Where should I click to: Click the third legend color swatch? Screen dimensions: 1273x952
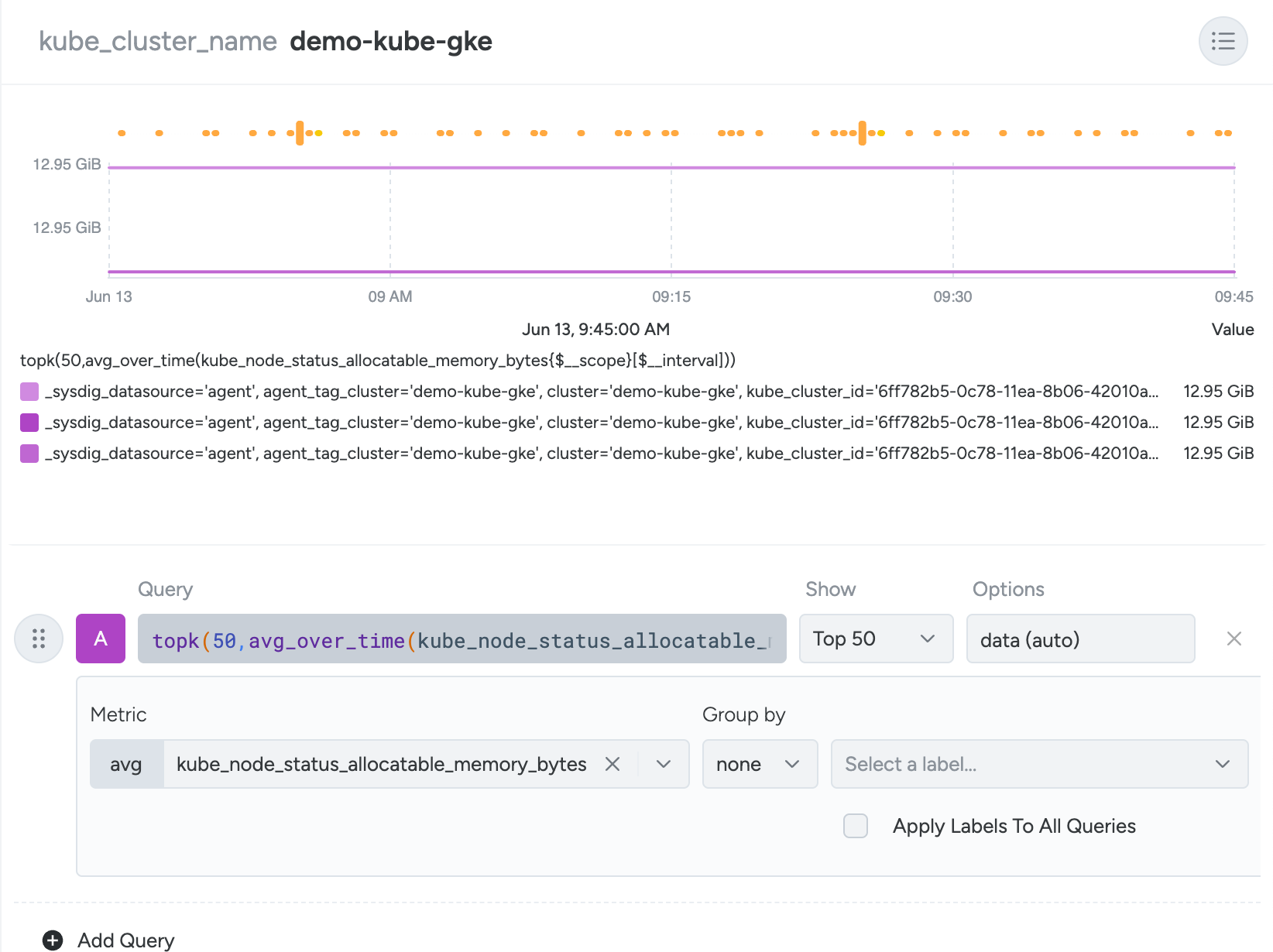pos(29,454)
